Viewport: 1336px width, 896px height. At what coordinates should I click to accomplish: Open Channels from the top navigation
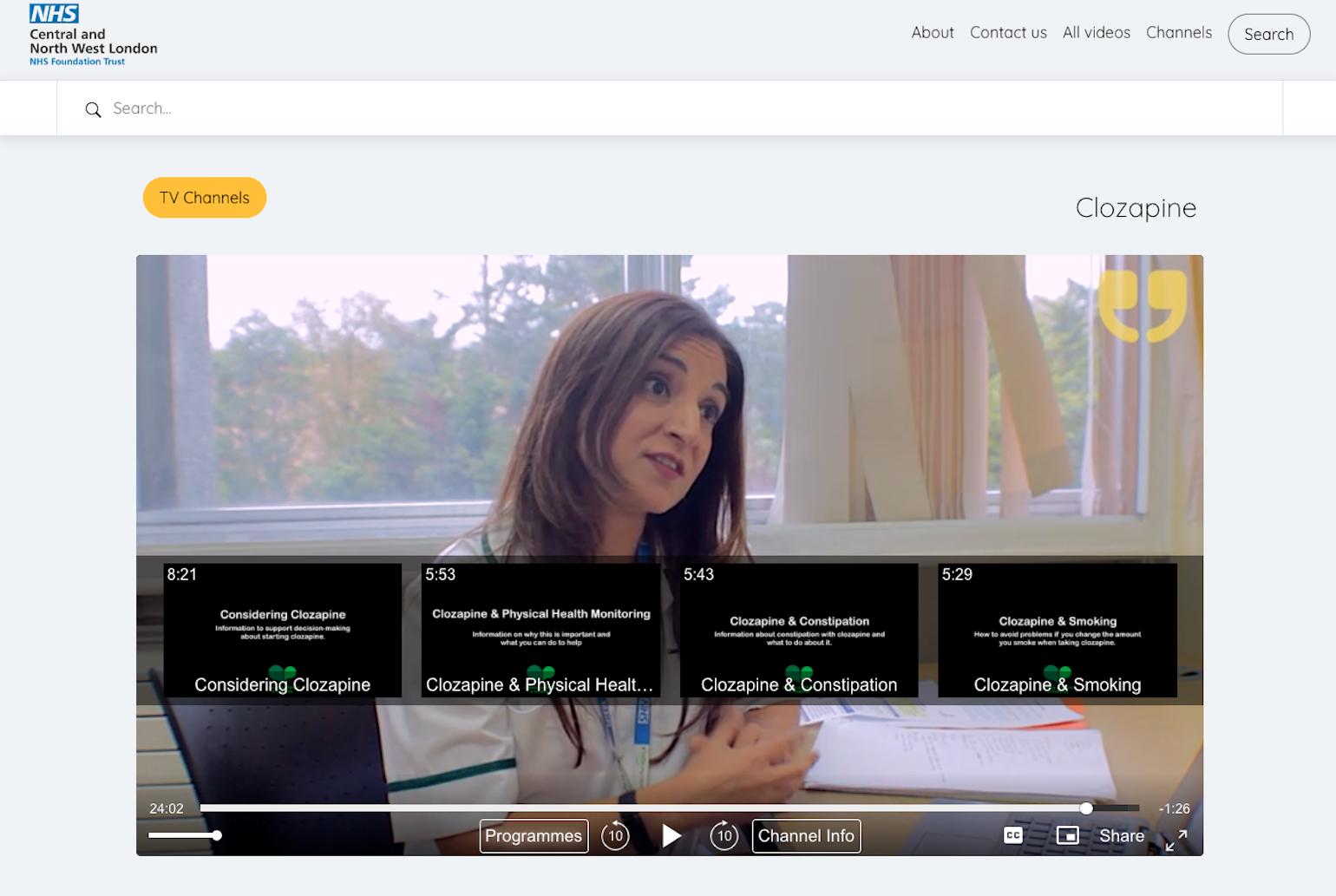tap(1178, 33)
